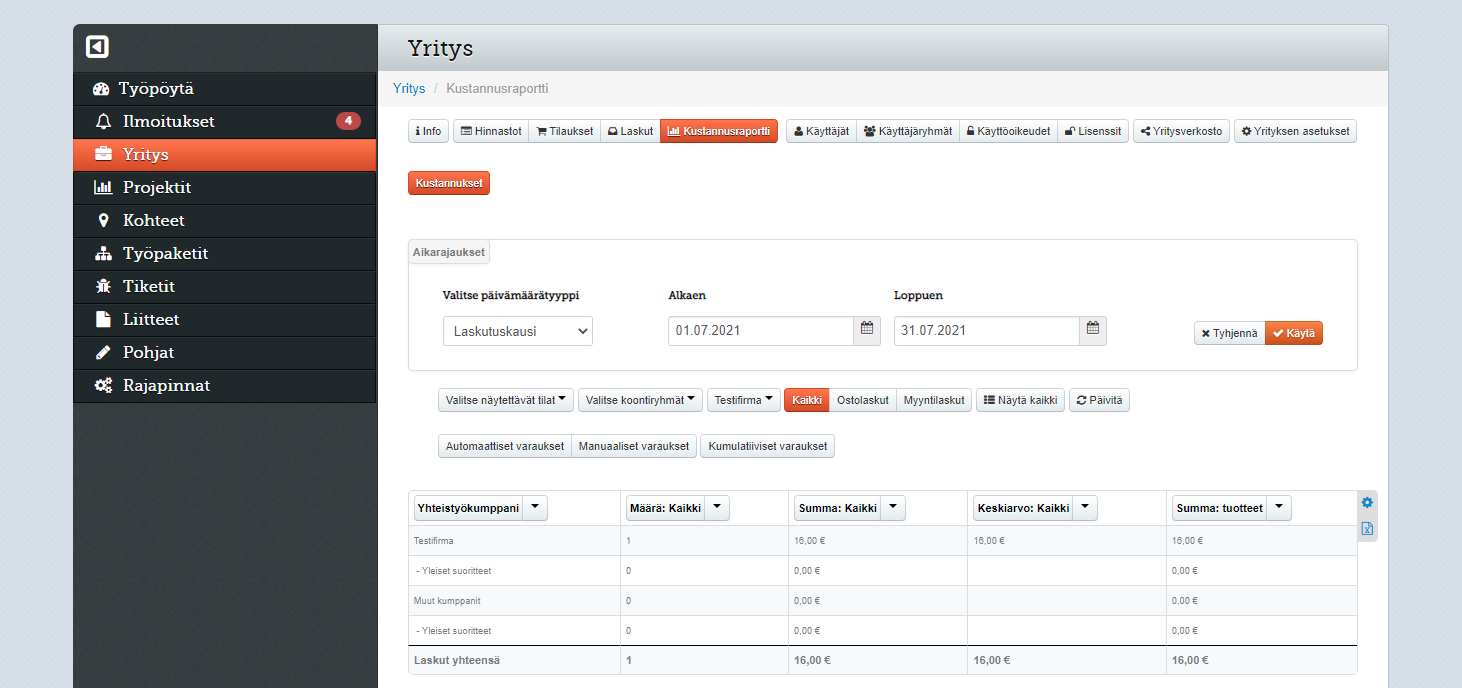Toggle Manuaaliset varaukset
This screenshot has width=1462, height=688.
(634, 446)
